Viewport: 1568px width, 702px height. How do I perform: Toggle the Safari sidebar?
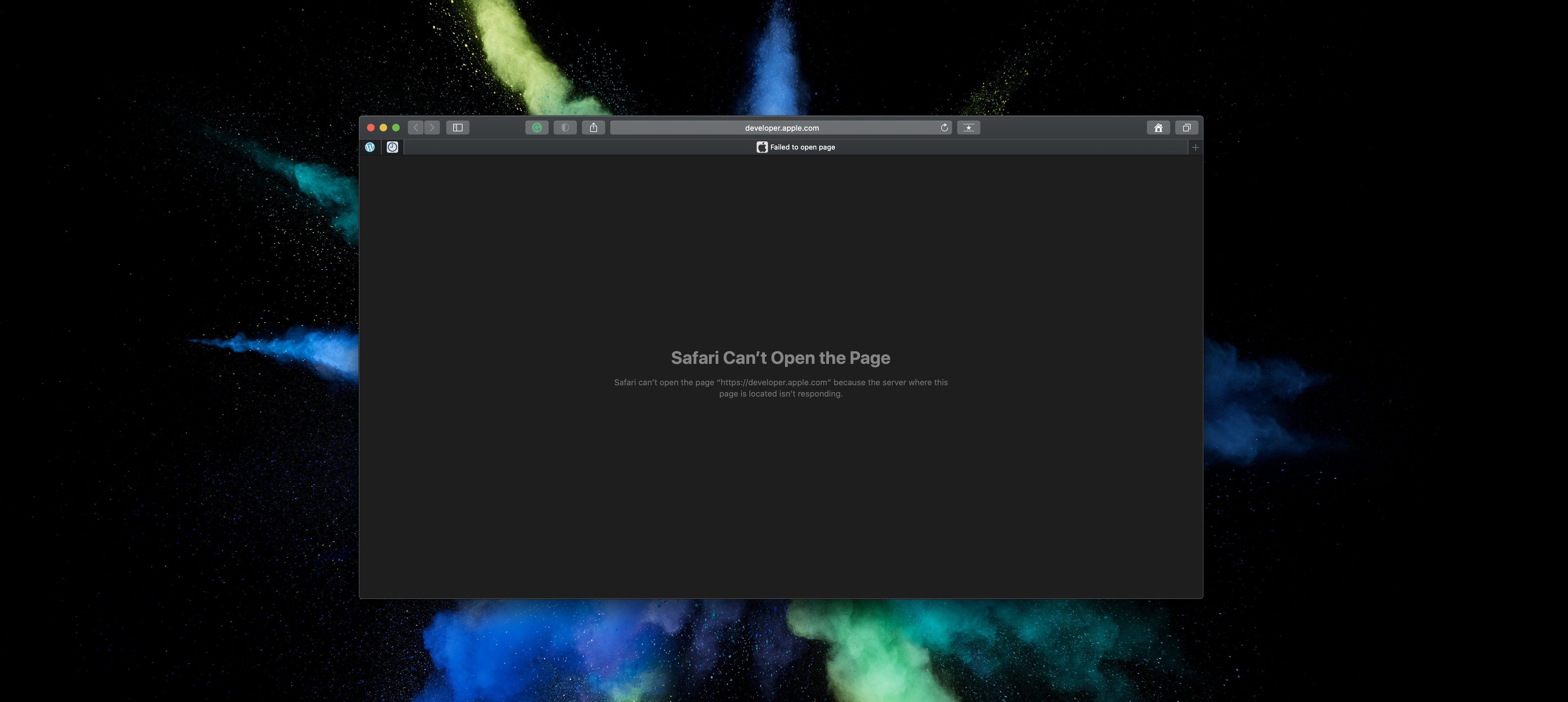pyautogui.click(x=458, y=128)
